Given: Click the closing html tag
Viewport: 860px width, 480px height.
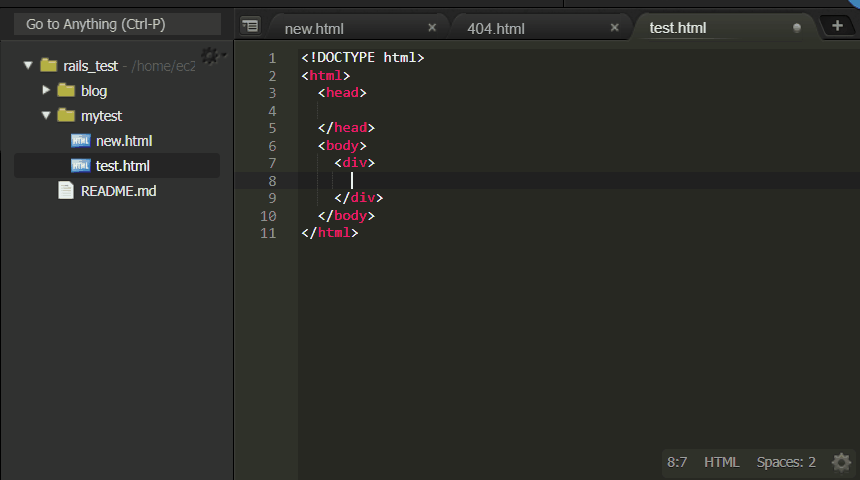Looking at the screenshot, I should (330, 233).
